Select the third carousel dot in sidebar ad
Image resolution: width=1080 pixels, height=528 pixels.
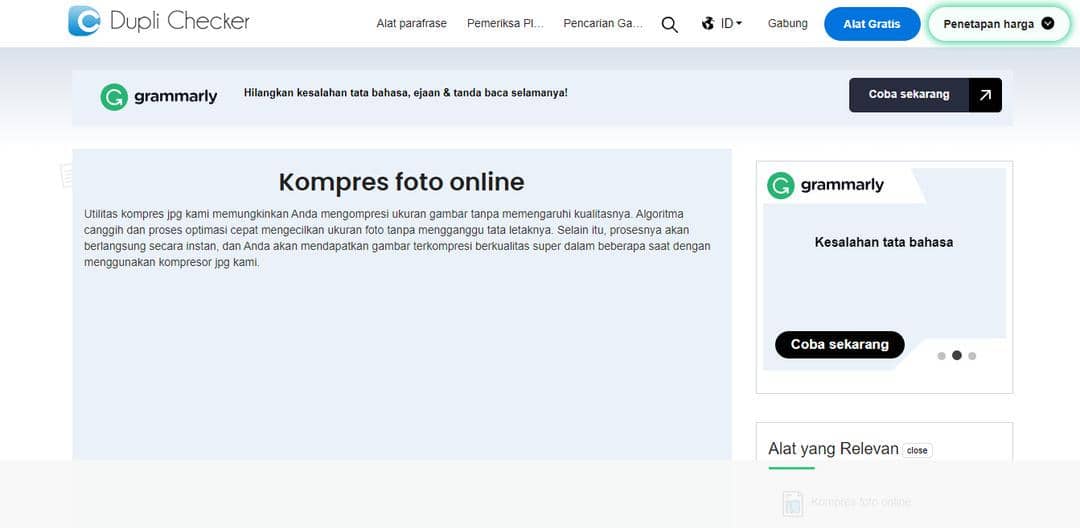[972, 356]
